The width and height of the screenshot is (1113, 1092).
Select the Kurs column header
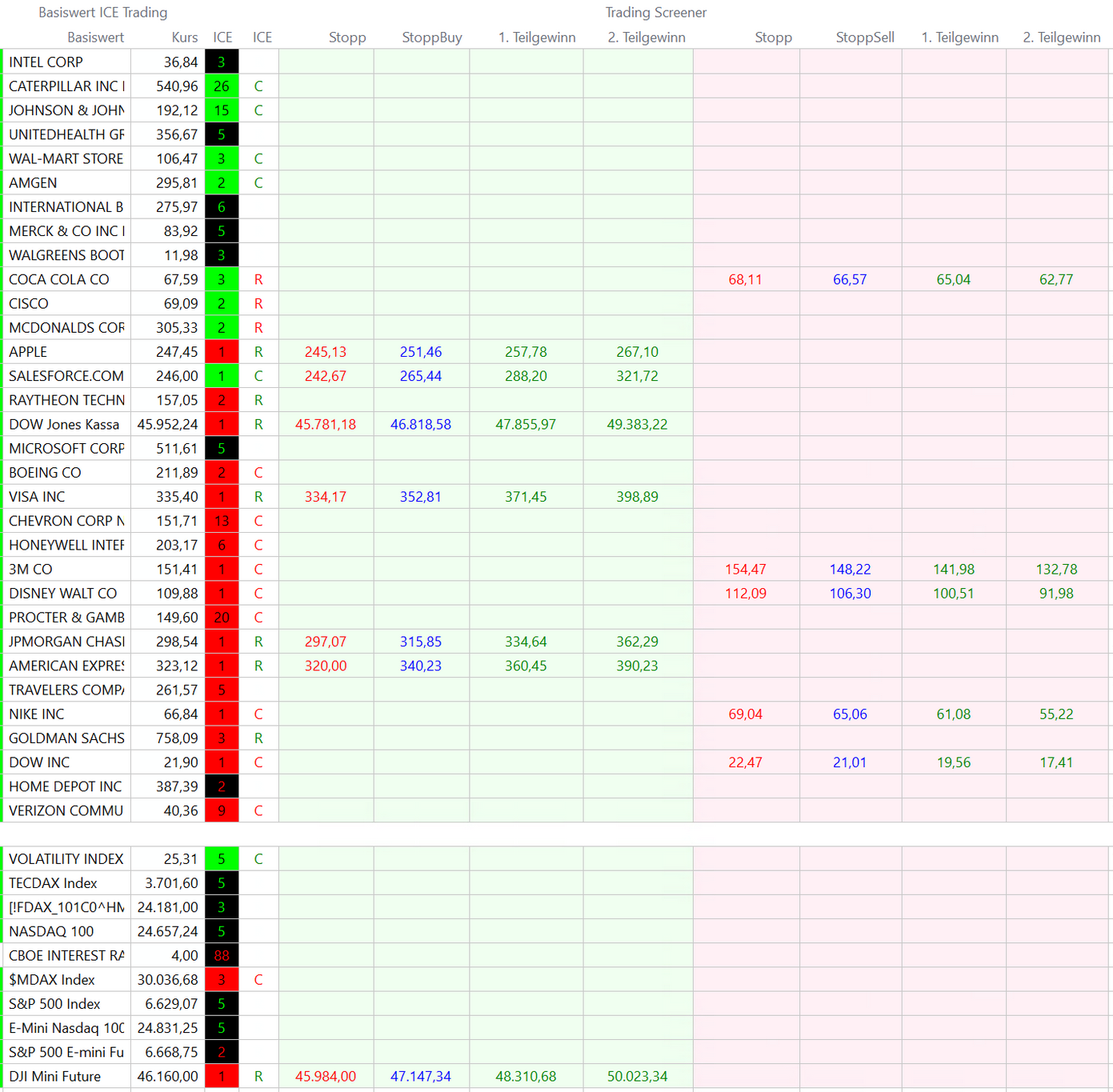tap(184, 38)
